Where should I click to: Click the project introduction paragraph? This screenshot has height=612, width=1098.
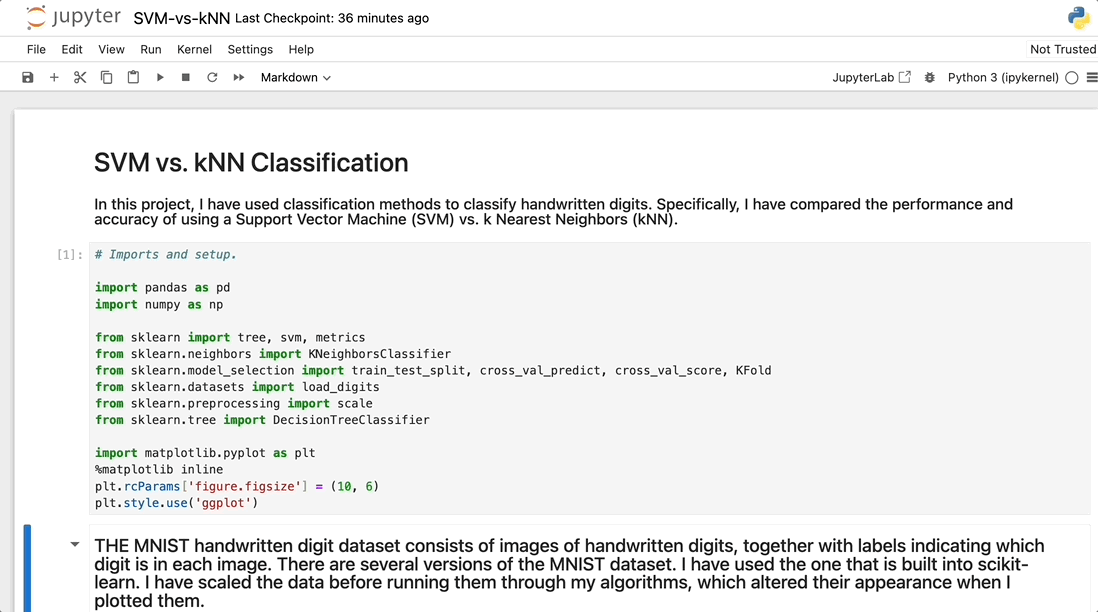coord(553,211)
